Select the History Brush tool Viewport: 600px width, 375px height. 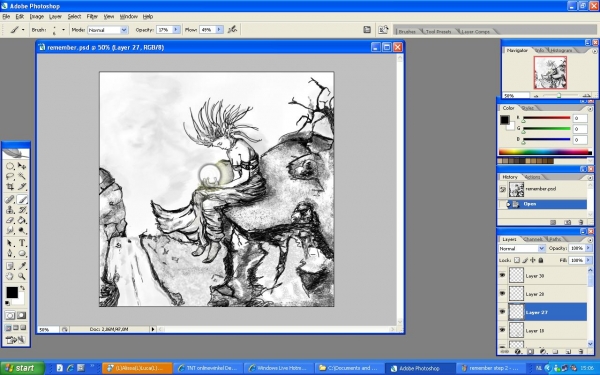pyautogui.click(x=22, y=210)
